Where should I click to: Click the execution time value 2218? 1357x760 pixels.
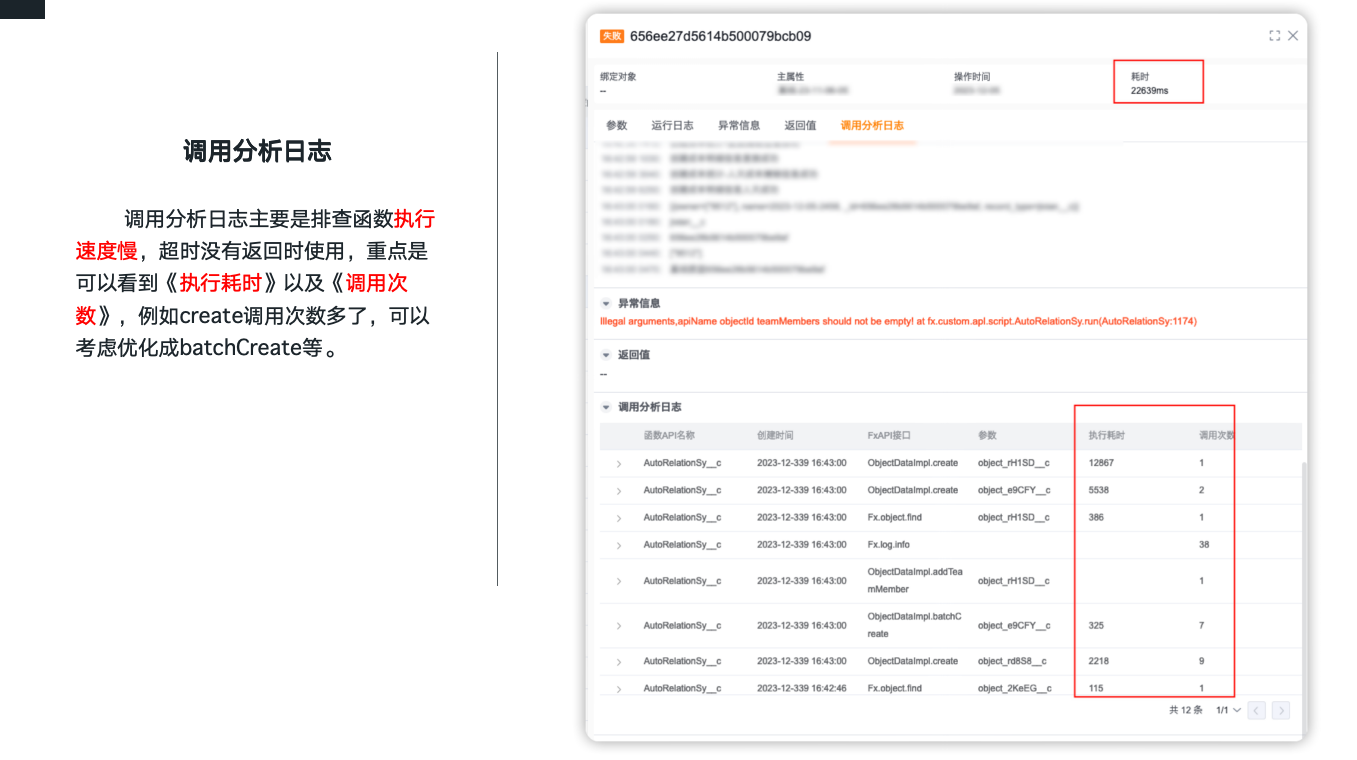[x=1099, y=662]
